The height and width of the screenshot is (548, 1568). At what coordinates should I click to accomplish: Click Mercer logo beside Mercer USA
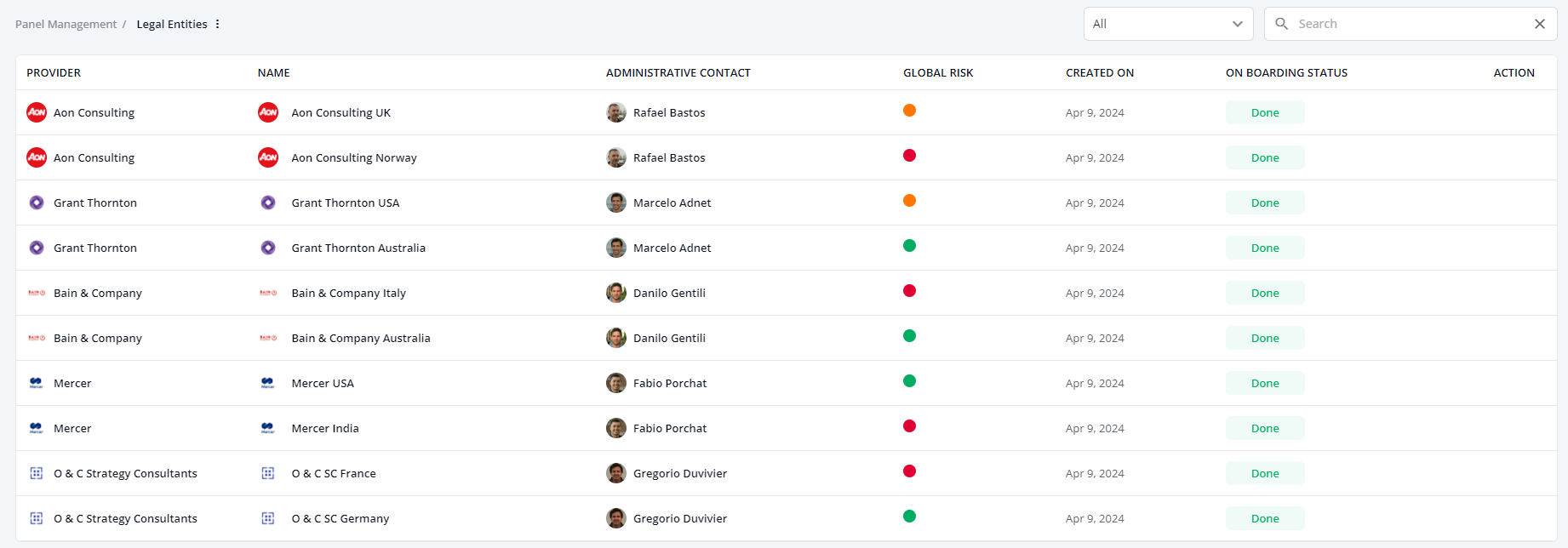point(268,383)
